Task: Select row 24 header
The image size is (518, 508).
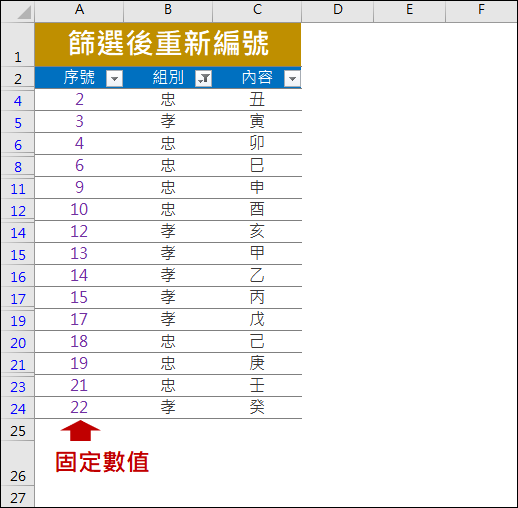Action: pos(18,408)
